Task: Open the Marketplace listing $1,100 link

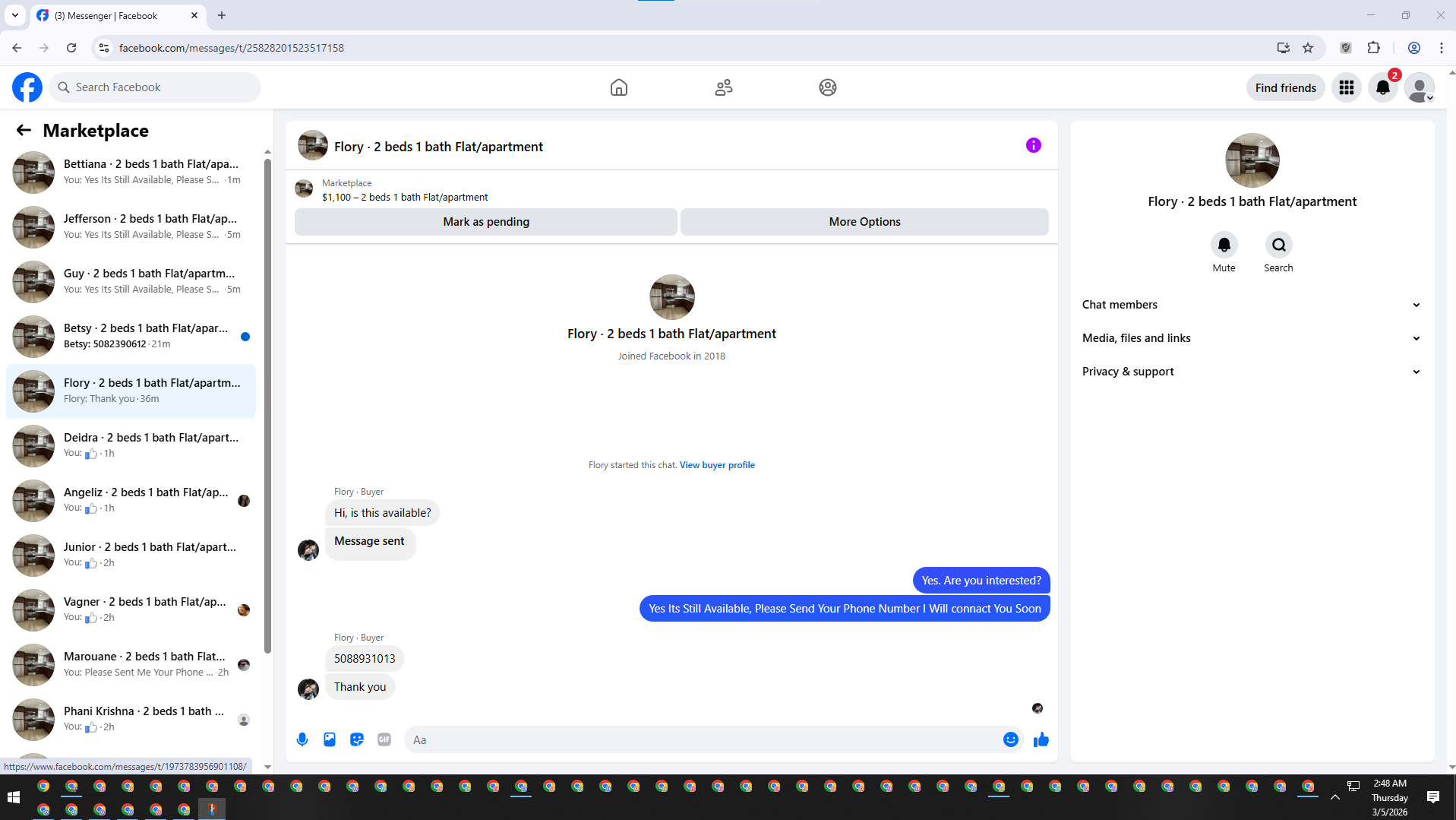Action: (405, 198)
